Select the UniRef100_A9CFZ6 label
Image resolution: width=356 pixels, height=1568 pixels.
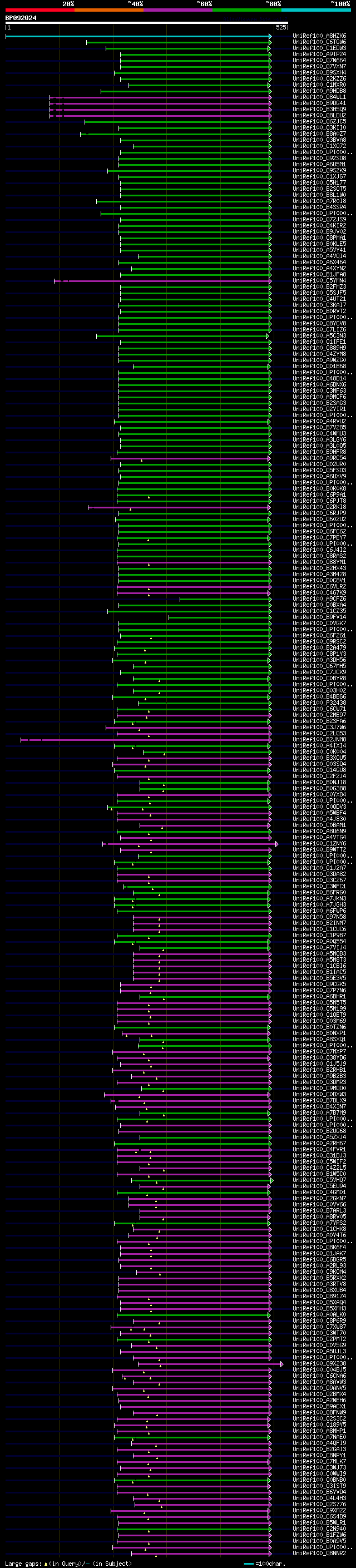tap(319, 599)
